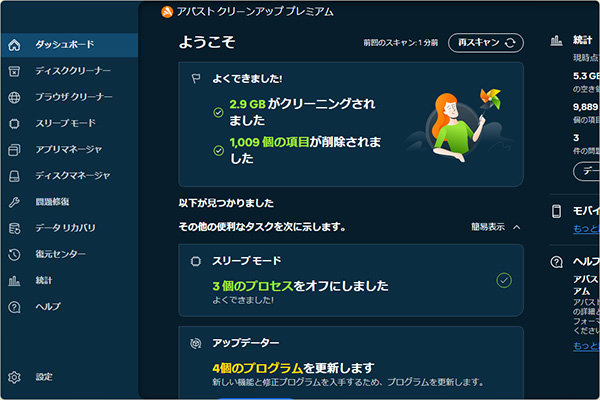This screenshot has height=400, width=600.
Task: Click もっと link under help section
Action: [586, 346]
